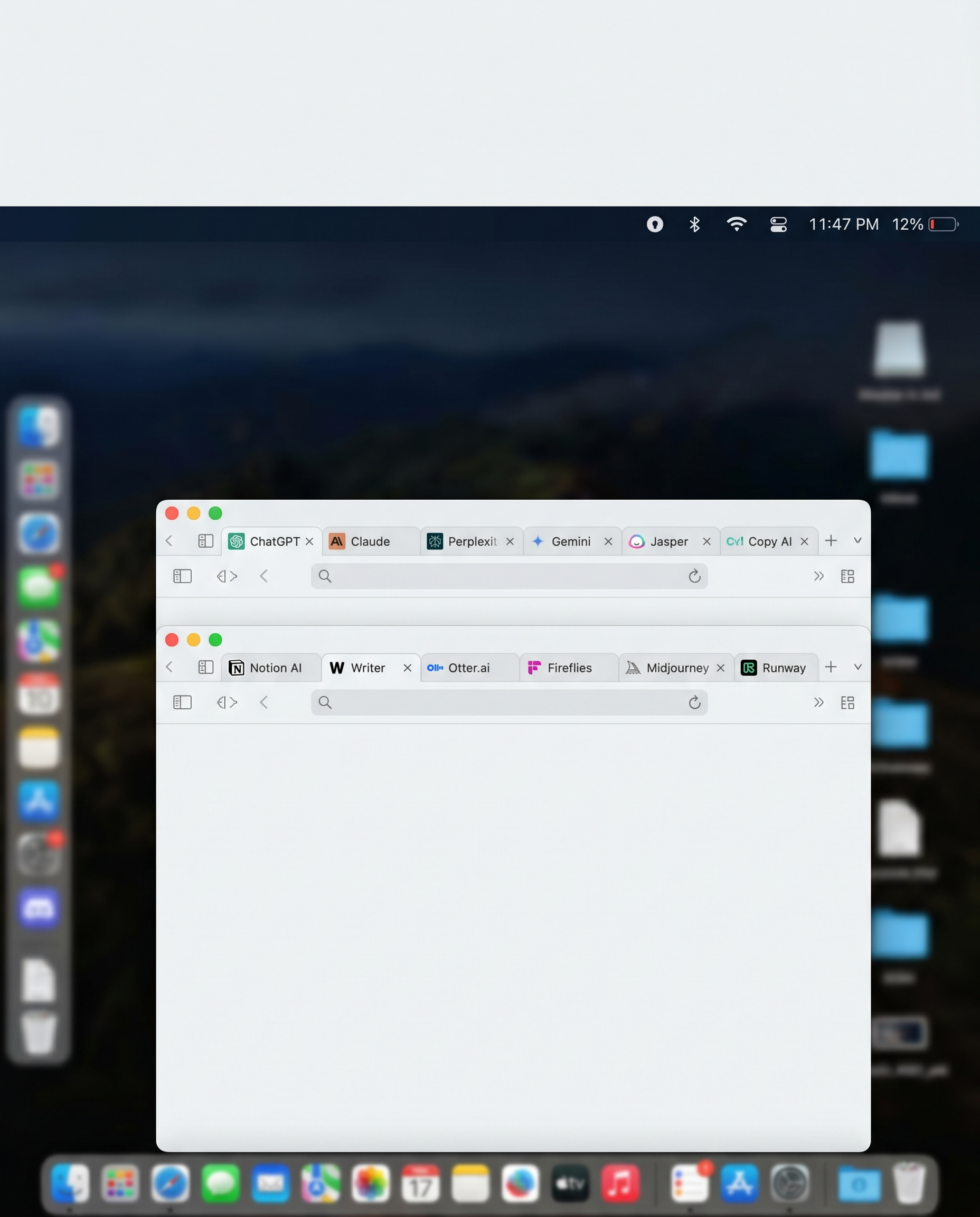Toggle sidebar in bottom window toolbar

[x=182, y=703]
